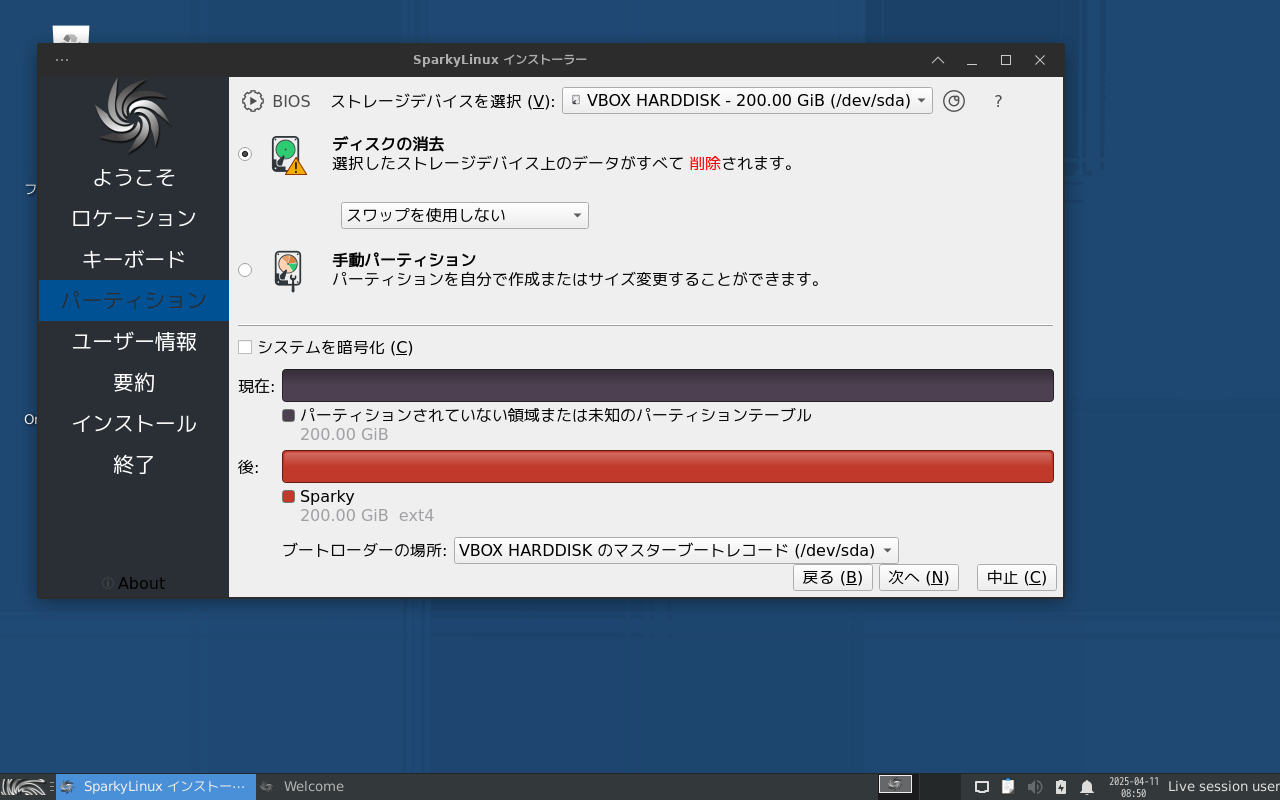Select the manual partitioning radio button
This screenshot has height=800, width=1280.
pyautogui.click(x=245, y=270)
